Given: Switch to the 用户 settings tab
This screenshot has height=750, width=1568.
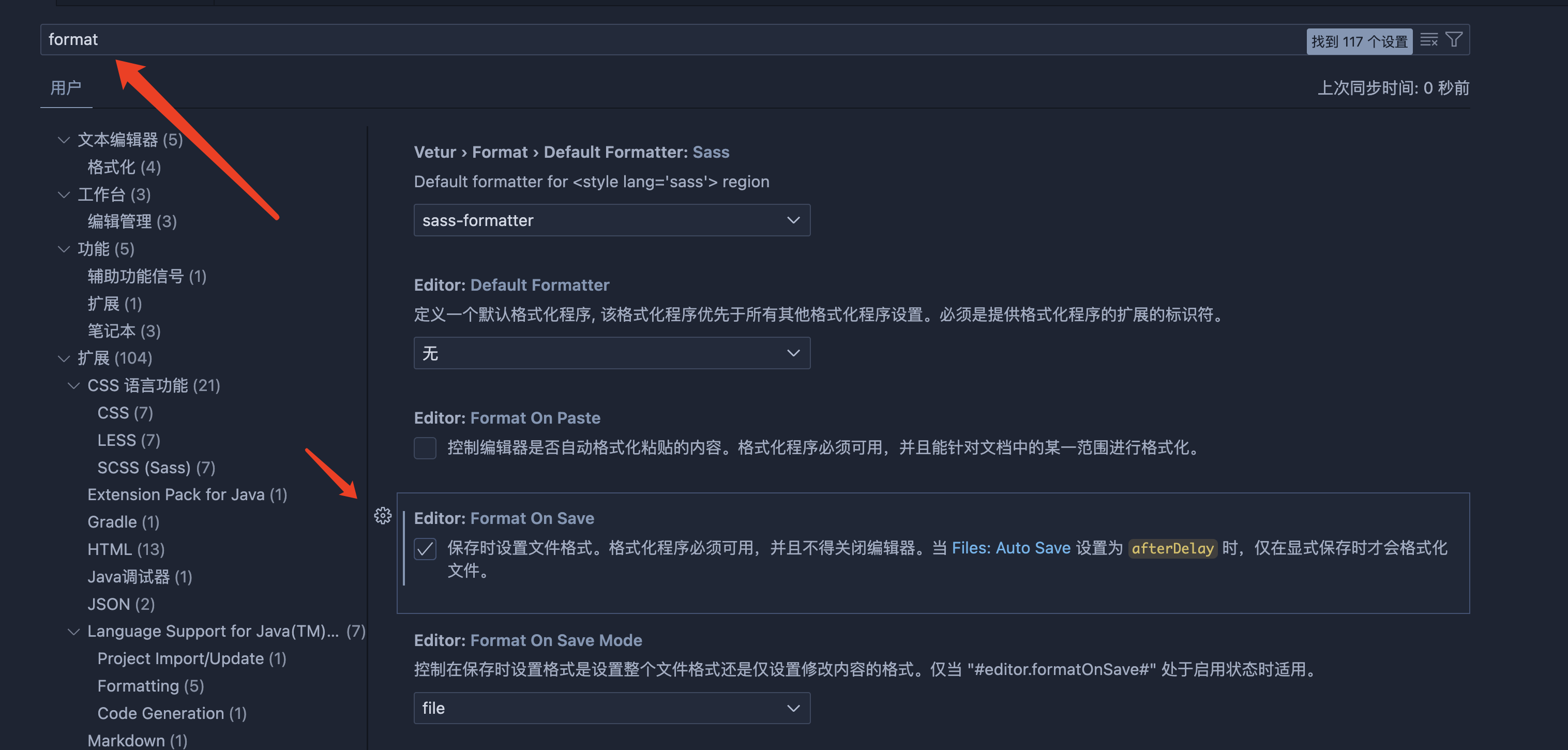Looking at the screenshot, I should pyautogui.click(x=66, y=88).
